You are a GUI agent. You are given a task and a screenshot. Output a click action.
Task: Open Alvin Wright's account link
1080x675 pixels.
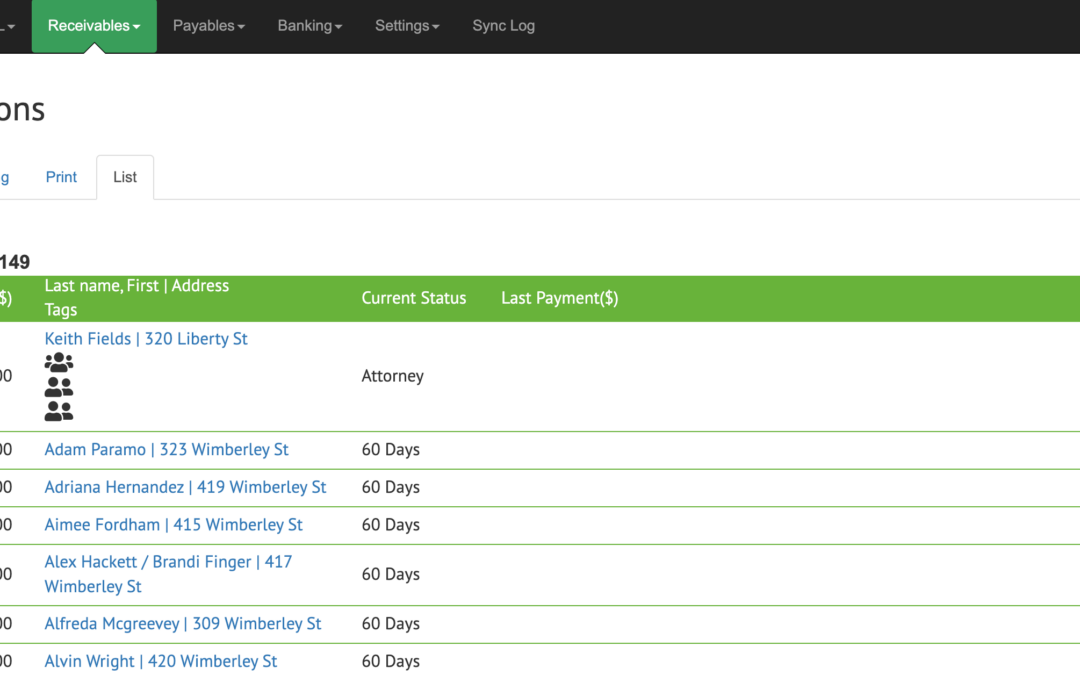click(x=160, y=661)
